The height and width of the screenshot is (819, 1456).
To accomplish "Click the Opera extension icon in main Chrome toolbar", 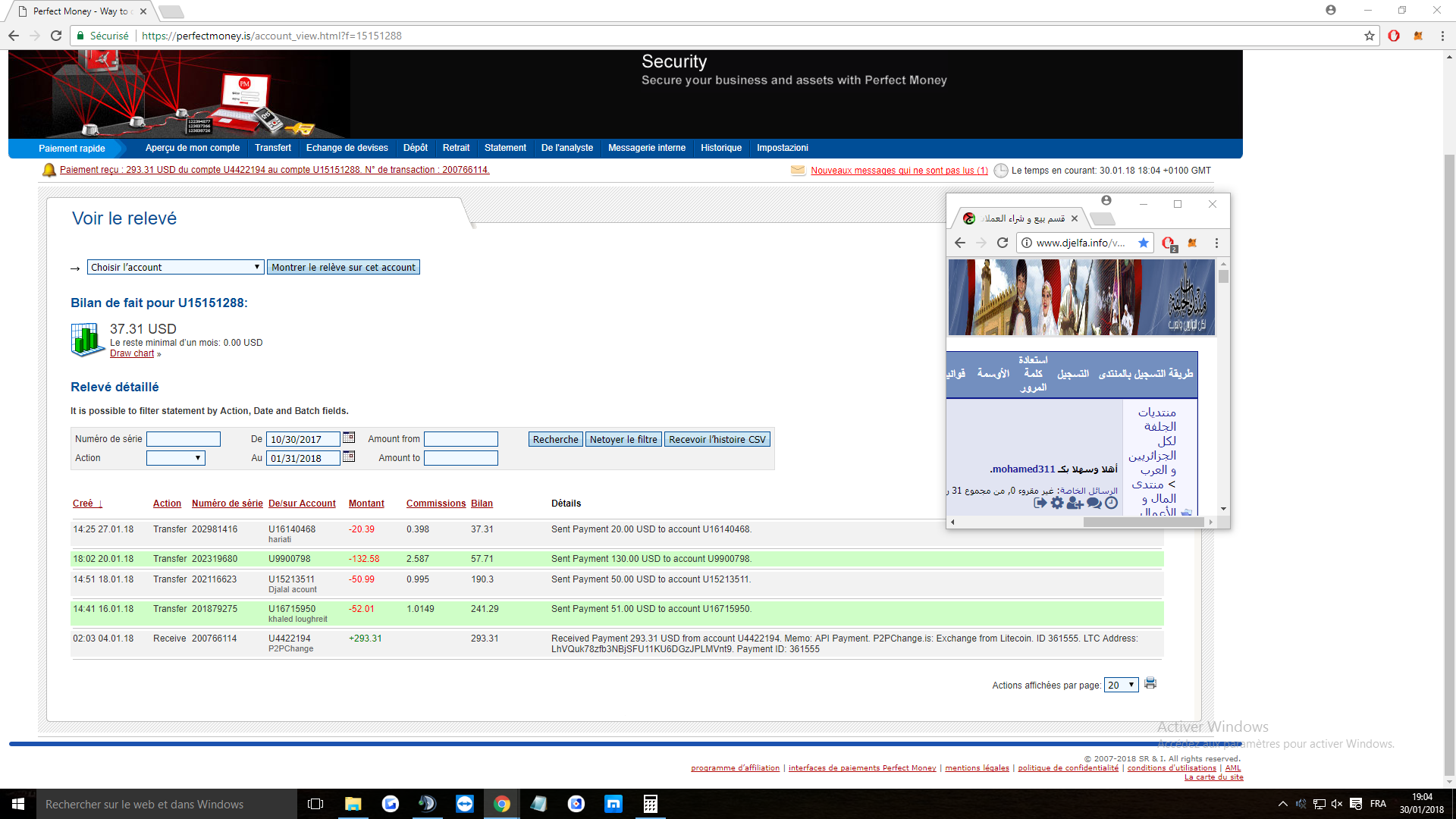I will pyautogui.click(x=1394, y=36).
